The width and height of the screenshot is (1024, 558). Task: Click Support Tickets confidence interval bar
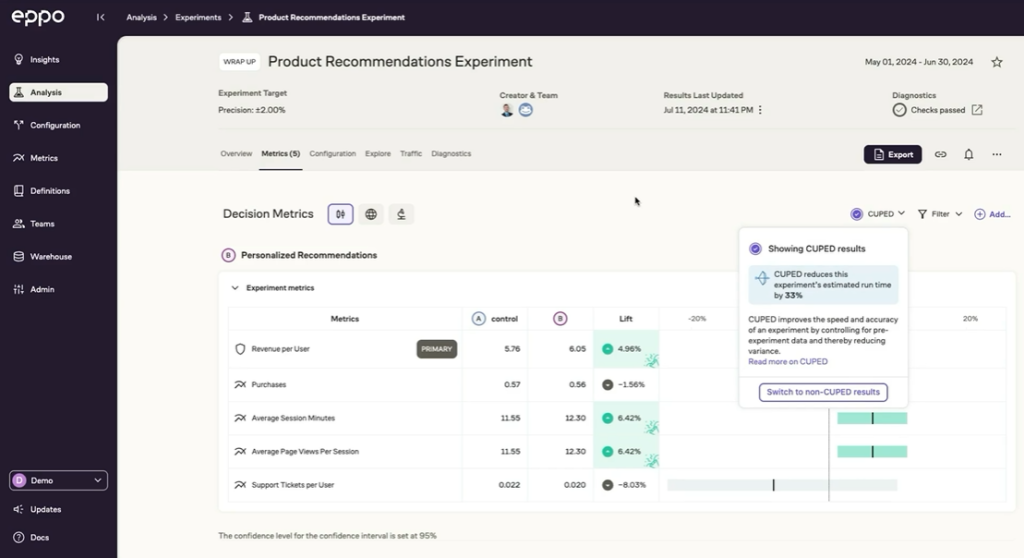pos(782,485)
